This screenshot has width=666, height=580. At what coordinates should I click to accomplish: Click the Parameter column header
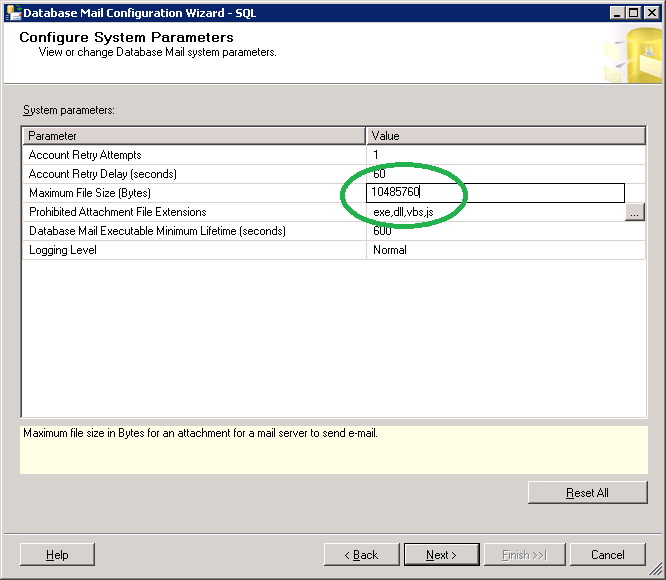coord(194,136)
